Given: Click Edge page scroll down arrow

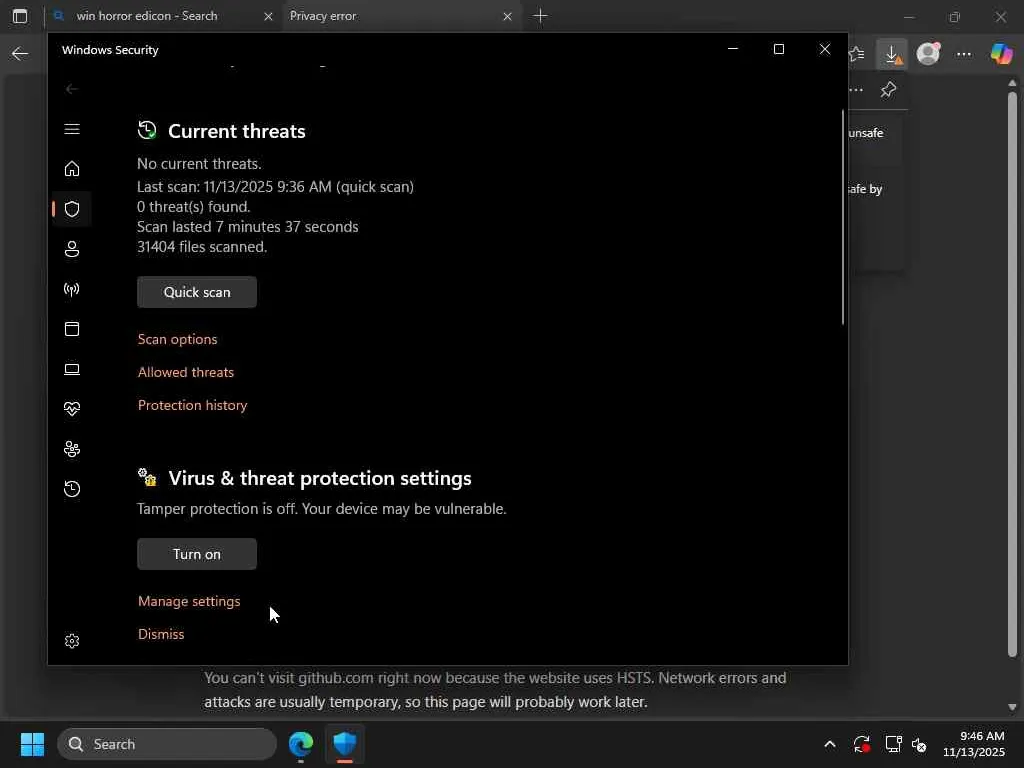Looking at the screenshot, I should point(1012,707).
